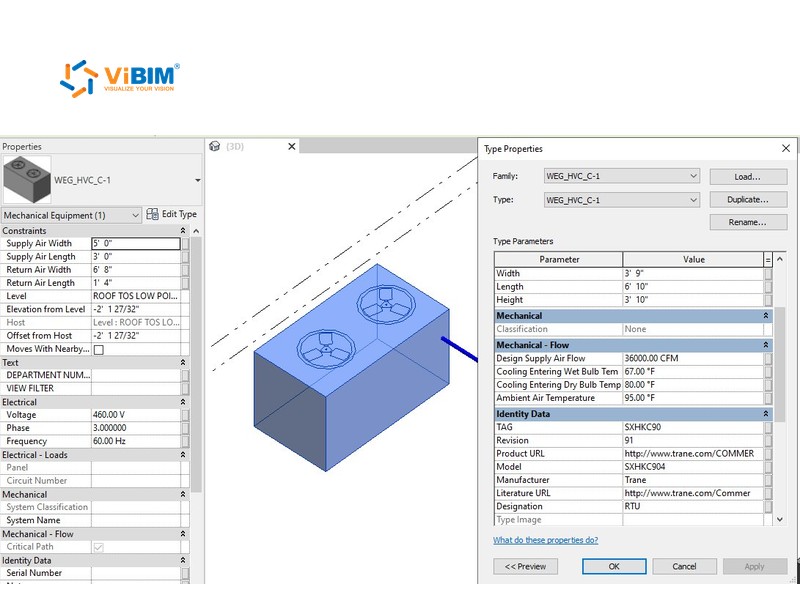Click the Length type value 6' 10"
The height and width of the screenshot is (600, 800).
click(x=693, y=287)
